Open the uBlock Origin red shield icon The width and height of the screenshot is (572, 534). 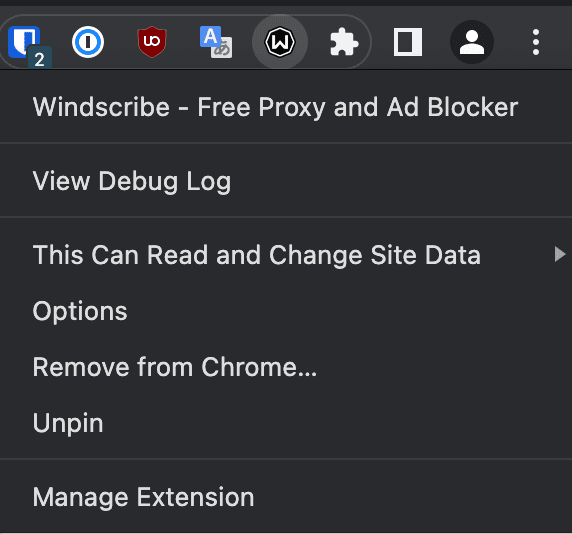click(x=152, y=42)
